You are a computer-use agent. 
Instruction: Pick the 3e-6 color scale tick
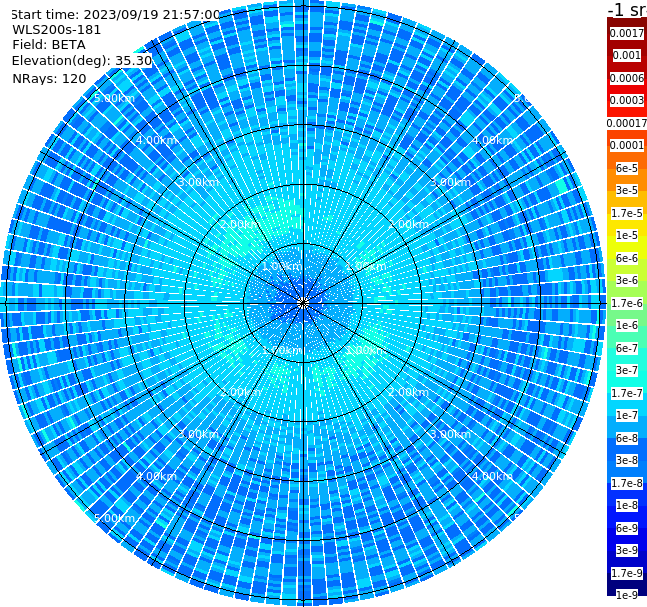[x=627, y=280]
